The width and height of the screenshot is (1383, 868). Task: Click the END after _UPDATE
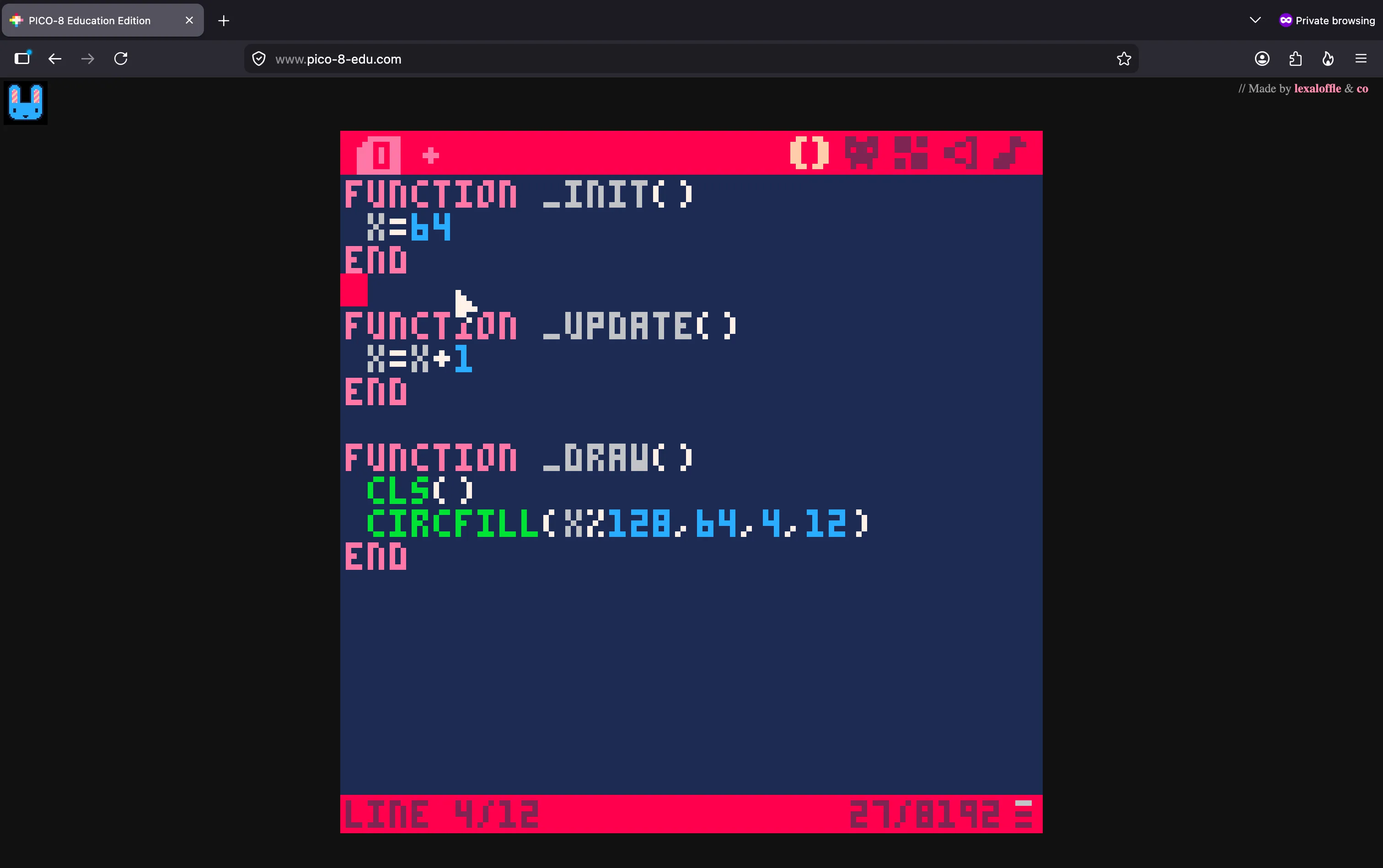376,391
